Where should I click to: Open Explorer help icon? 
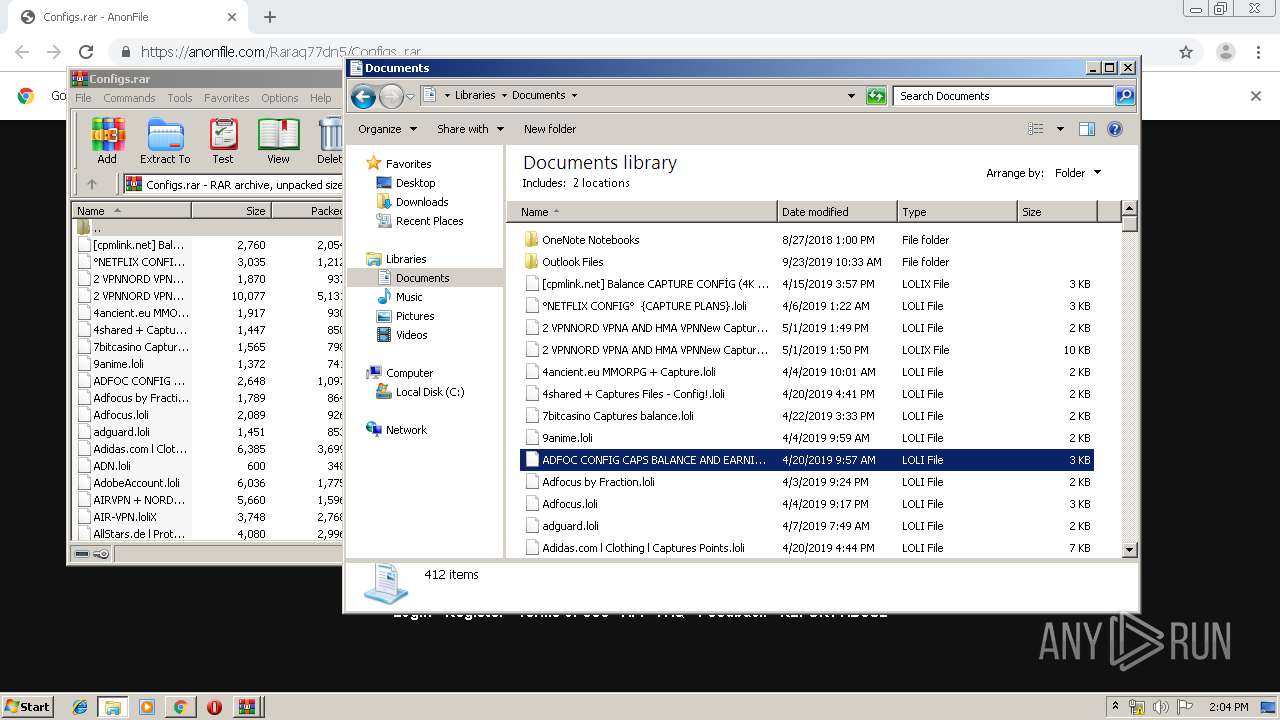1115,129
